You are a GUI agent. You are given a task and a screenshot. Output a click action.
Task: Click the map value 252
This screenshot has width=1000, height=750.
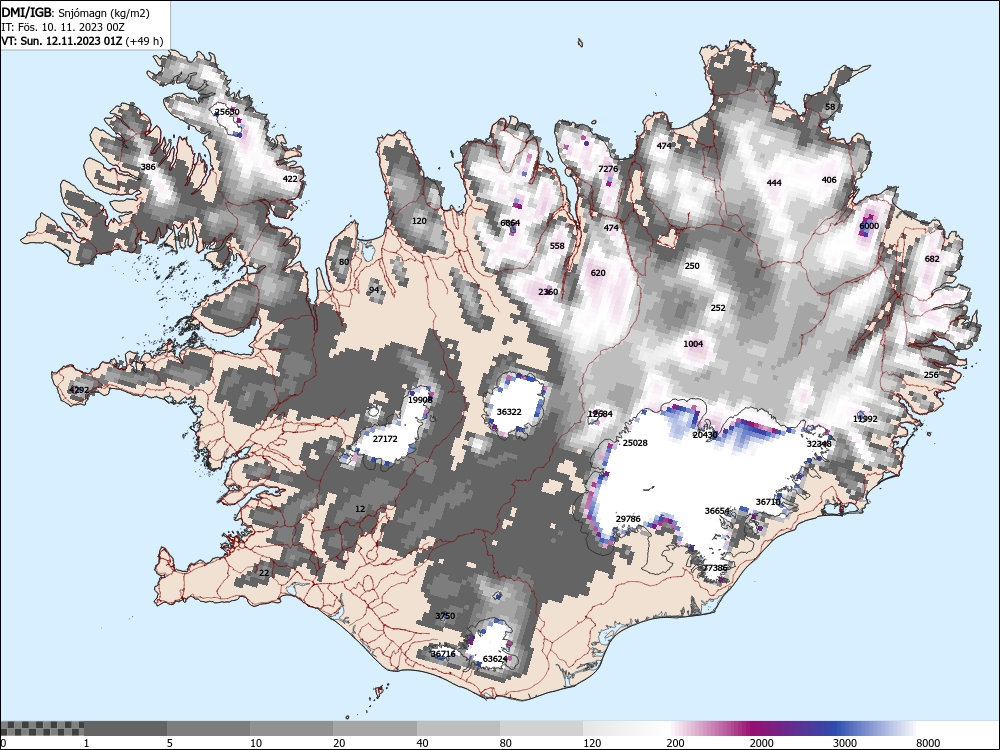(x=718, y=308)
